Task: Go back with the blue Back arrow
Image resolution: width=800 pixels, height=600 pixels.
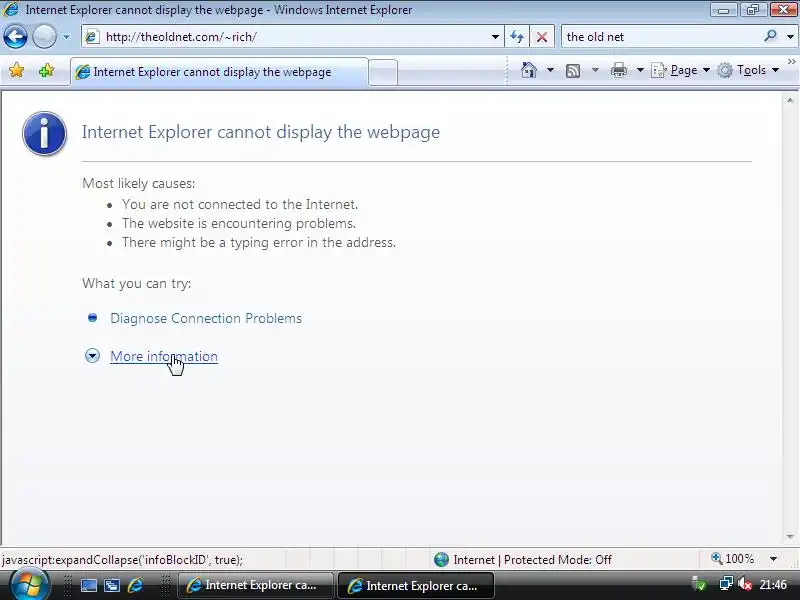Action: [x=15, y=37]
